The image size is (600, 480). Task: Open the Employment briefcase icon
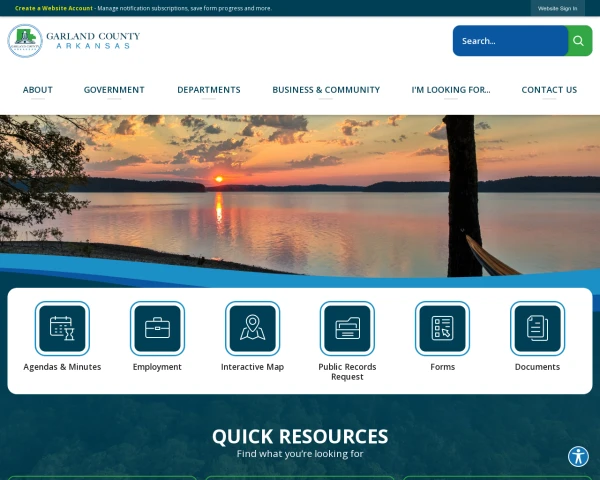coord(157,328)
